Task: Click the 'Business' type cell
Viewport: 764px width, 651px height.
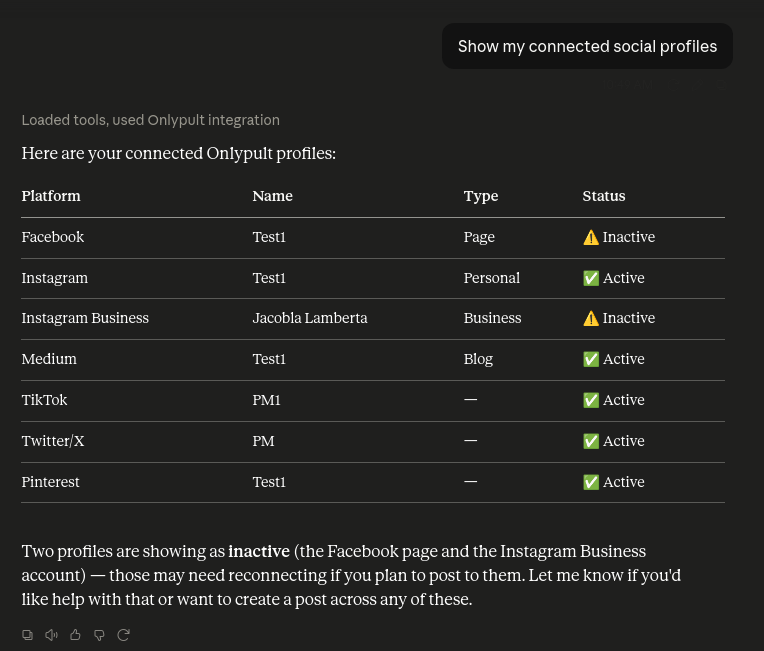Action: click(x=492, y=318)
